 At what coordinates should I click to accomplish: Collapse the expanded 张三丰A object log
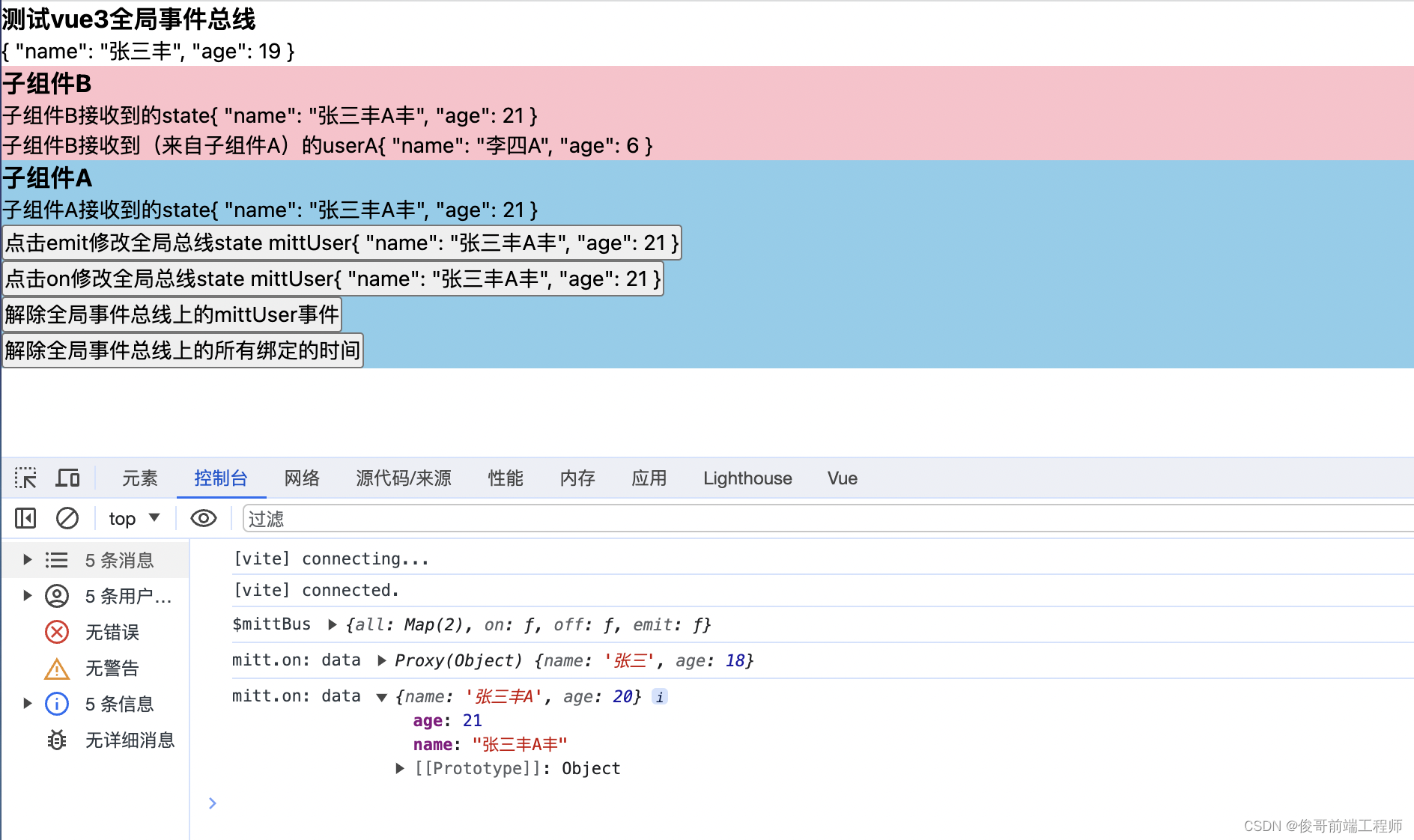click(382, 697)
